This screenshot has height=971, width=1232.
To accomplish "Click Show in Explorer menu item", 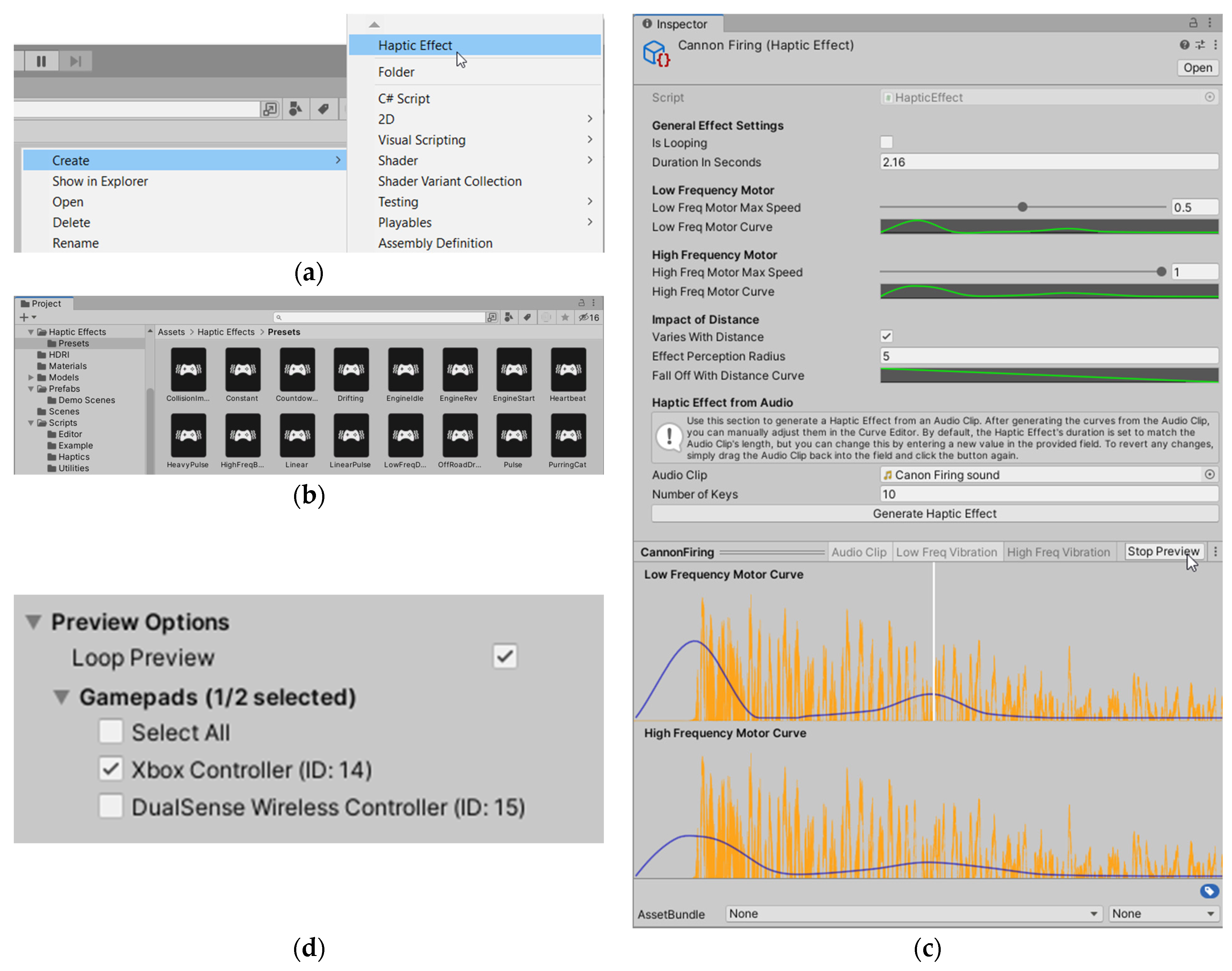I will tap(100, 181).
